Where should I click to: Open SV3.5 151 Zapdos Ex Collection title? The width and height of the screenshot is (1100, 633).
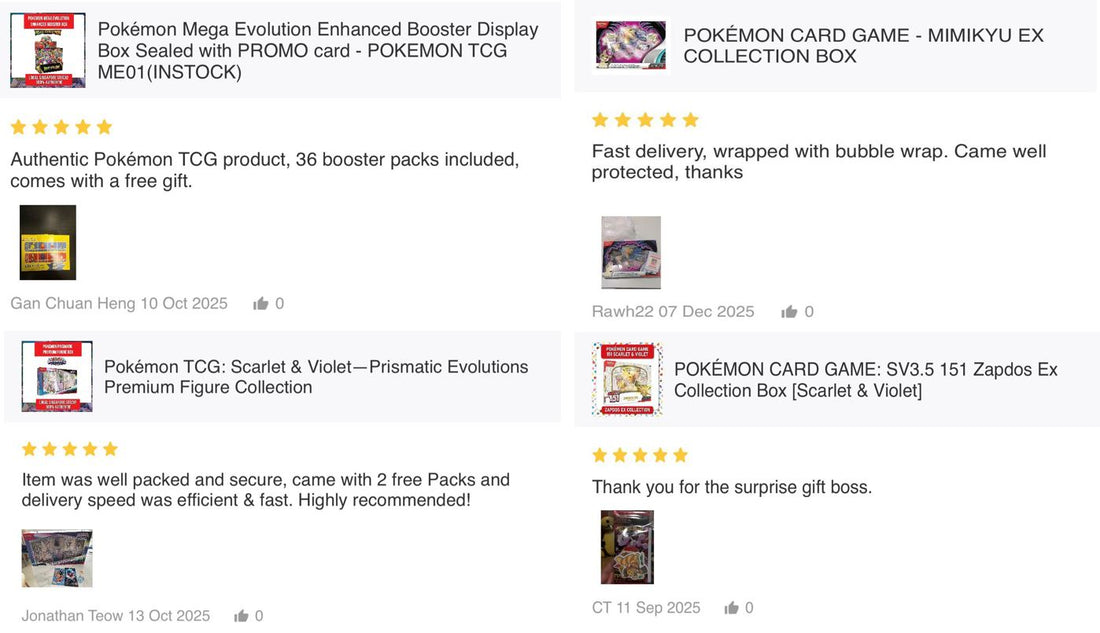point(866,380)
